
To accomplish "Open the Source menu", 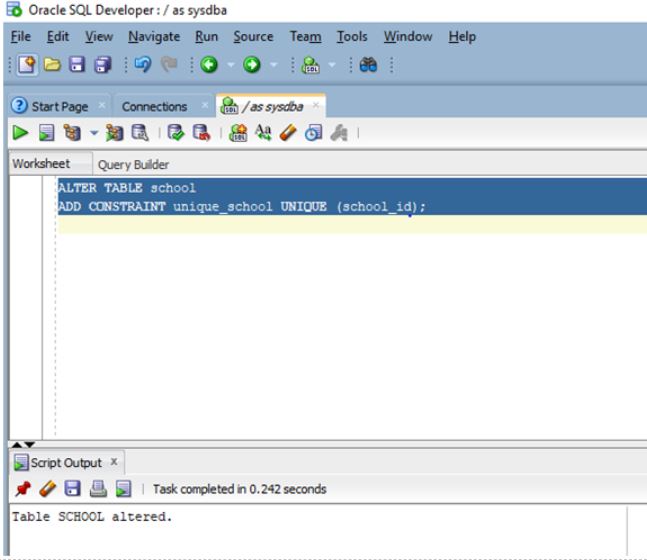I will pos(253,37).
